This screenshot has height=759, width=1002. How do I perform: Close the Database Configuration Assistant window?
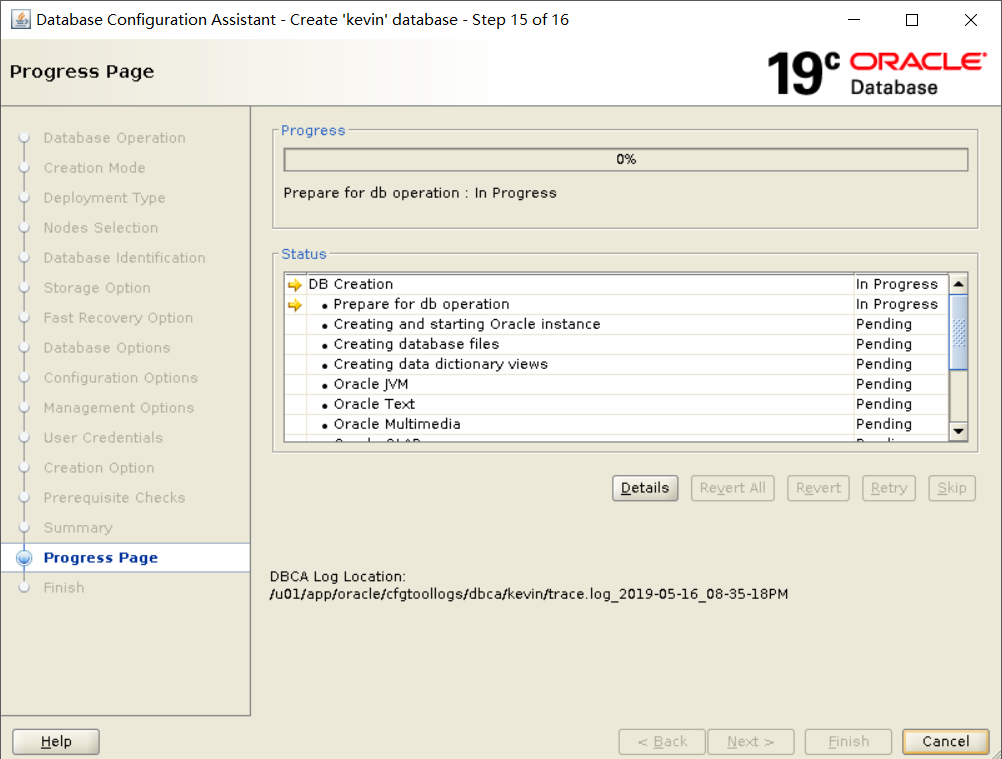(x=971, y=20)
